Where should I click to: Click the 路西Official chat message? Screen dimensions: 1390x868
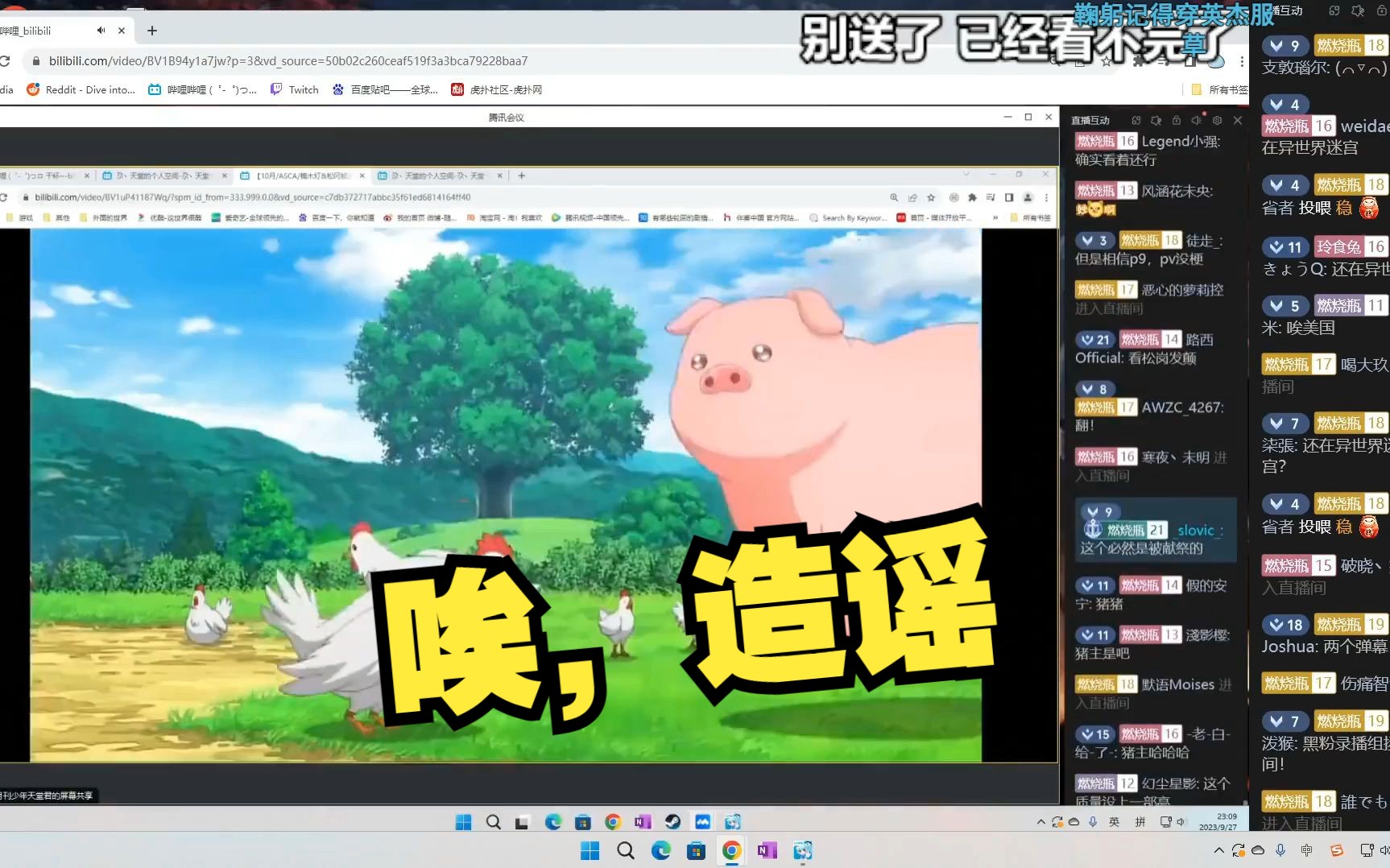(1146, 349)
